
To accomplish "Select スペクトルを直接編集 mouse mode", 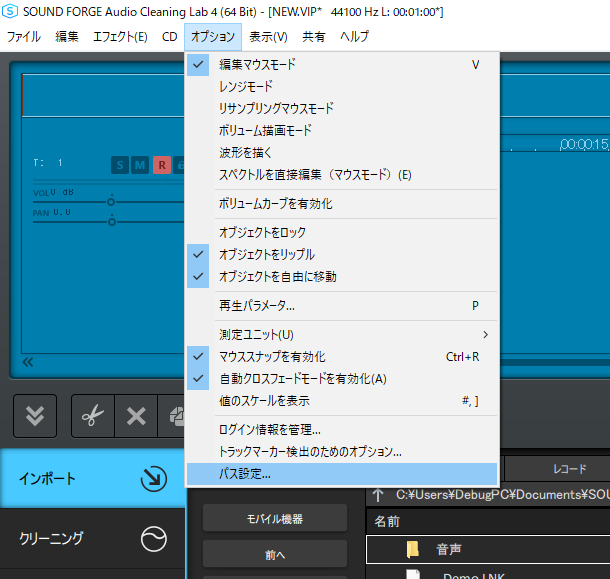I will [x=342, y=175].
